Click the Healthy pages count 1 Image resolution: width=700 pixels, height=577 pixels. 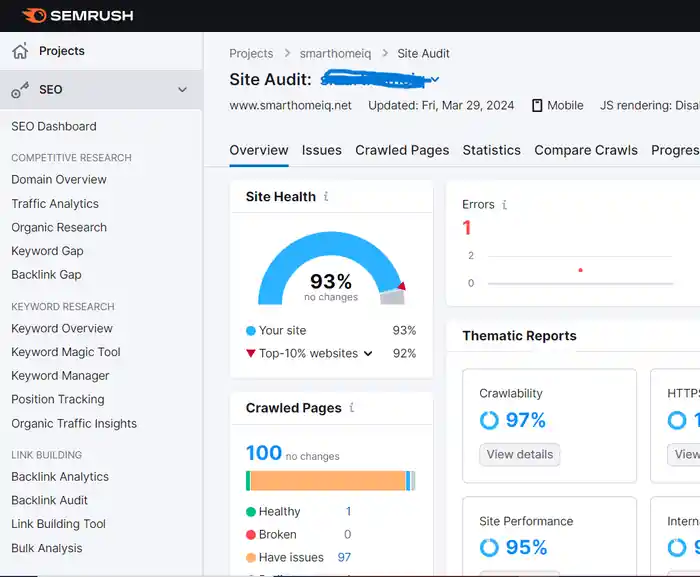pos(348,512)
